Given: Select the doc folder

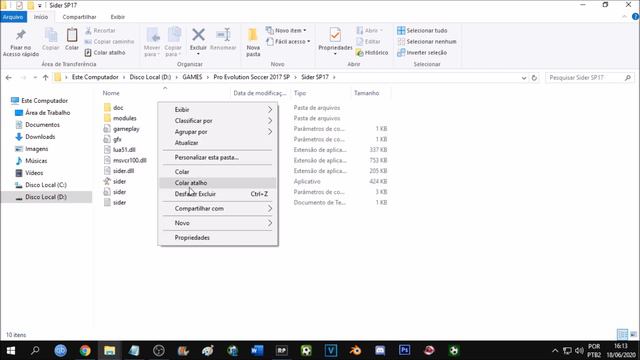Looking at the screenshot, I should pos(118,108).
